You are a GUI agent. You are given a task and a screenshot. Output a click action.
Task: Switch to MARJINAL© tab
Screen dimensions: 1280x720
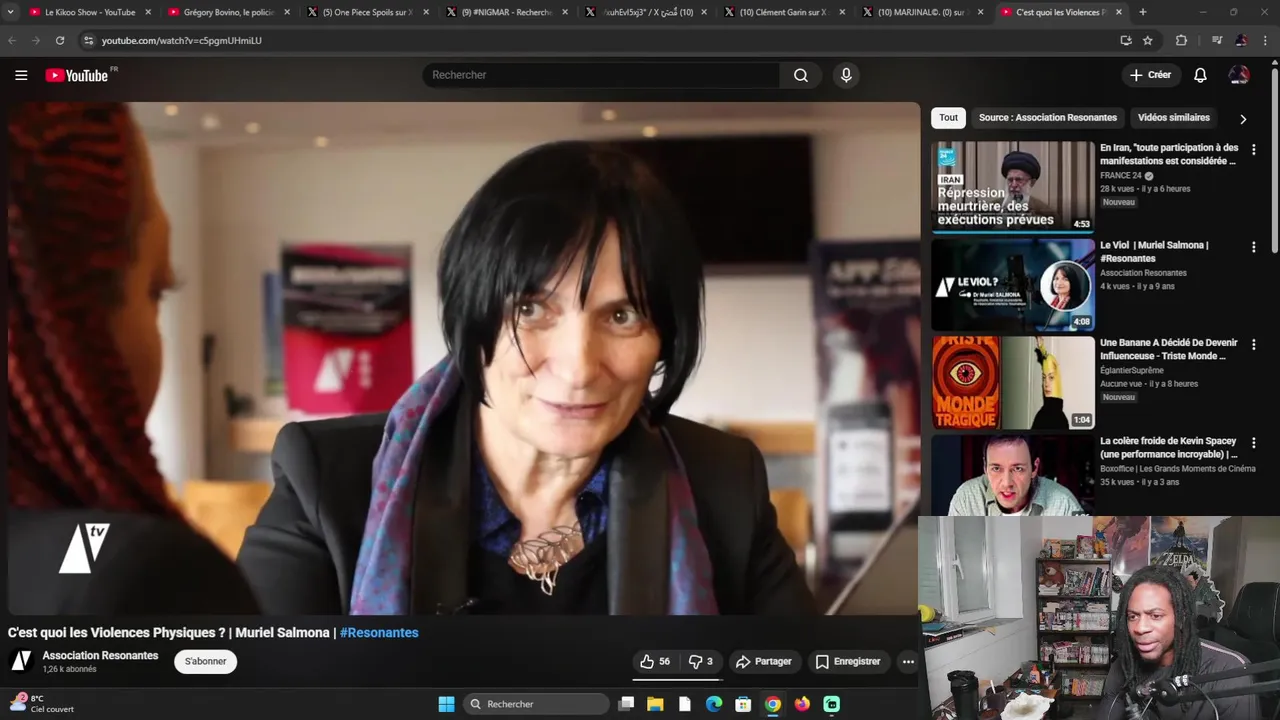[x=921, y=12]
